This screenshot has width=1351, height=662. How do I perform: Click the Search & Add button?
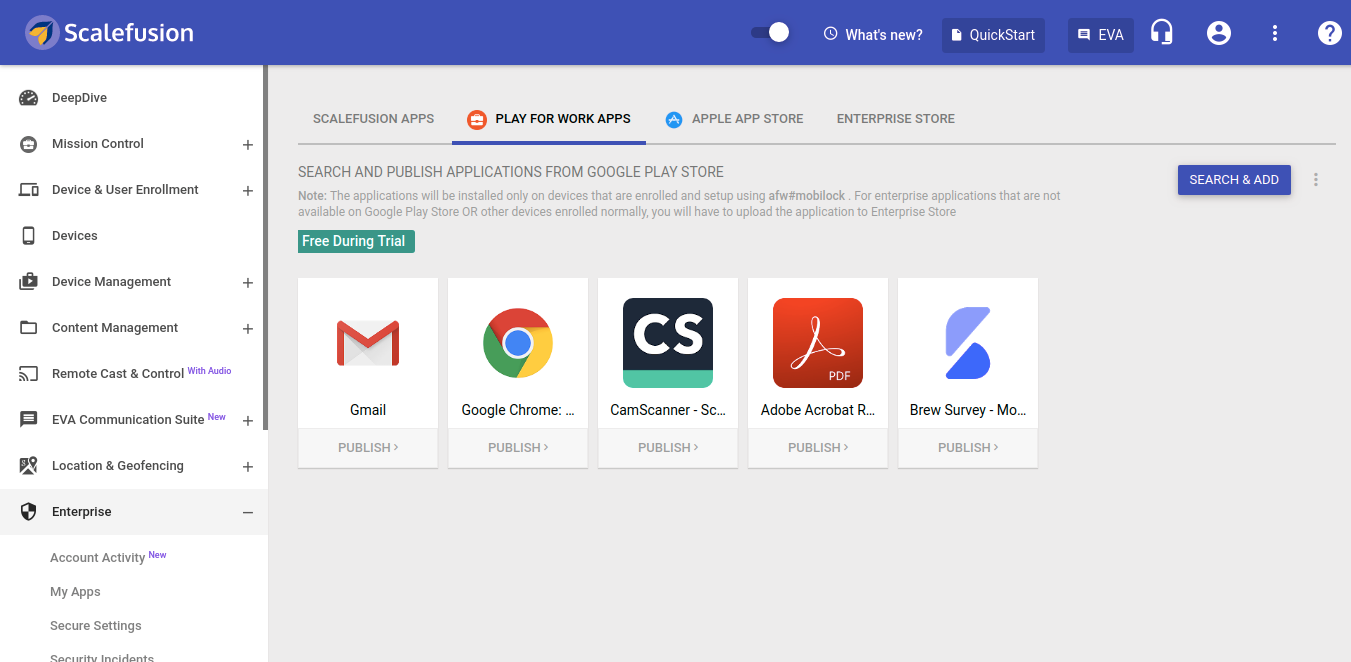coord(1234,180)
